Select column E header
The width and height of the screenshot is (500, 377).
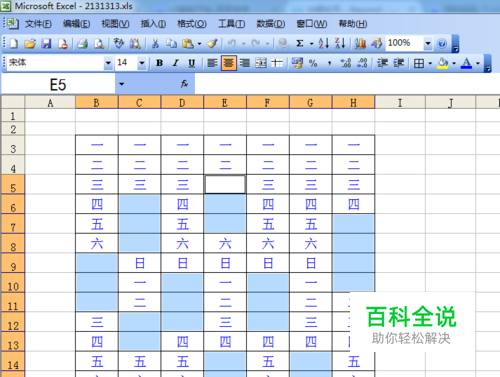click(225, 103)
